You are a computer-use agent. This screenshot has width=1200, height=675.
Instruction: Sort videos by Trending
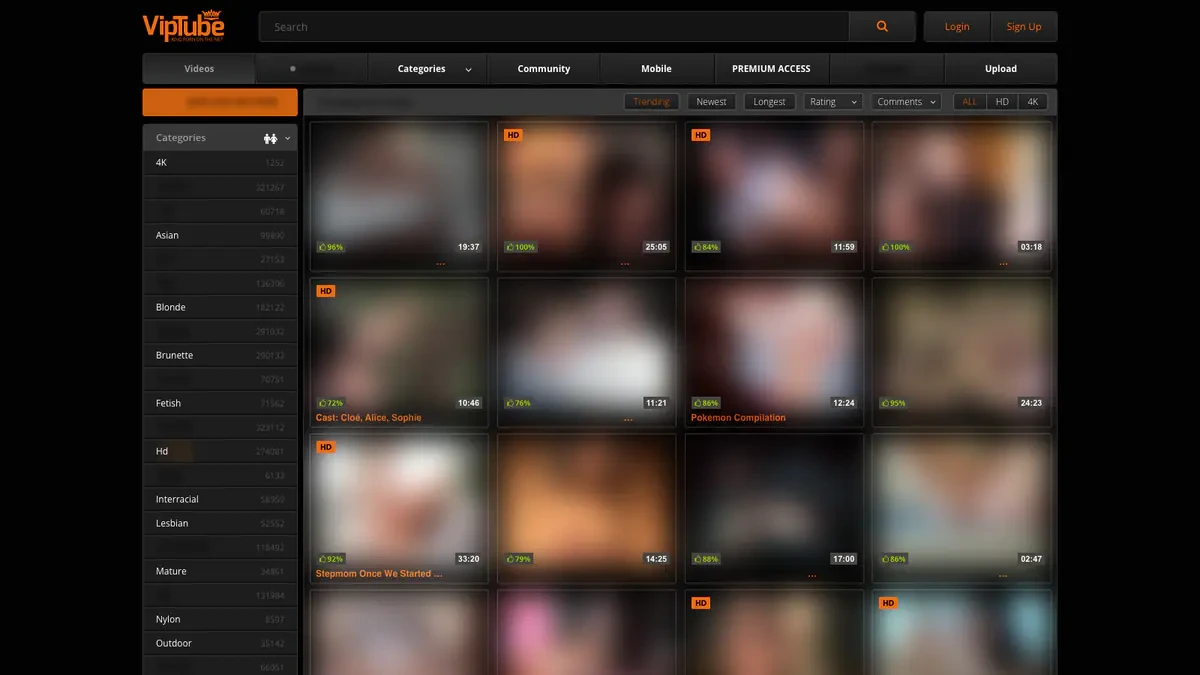(x=652, y=102)
